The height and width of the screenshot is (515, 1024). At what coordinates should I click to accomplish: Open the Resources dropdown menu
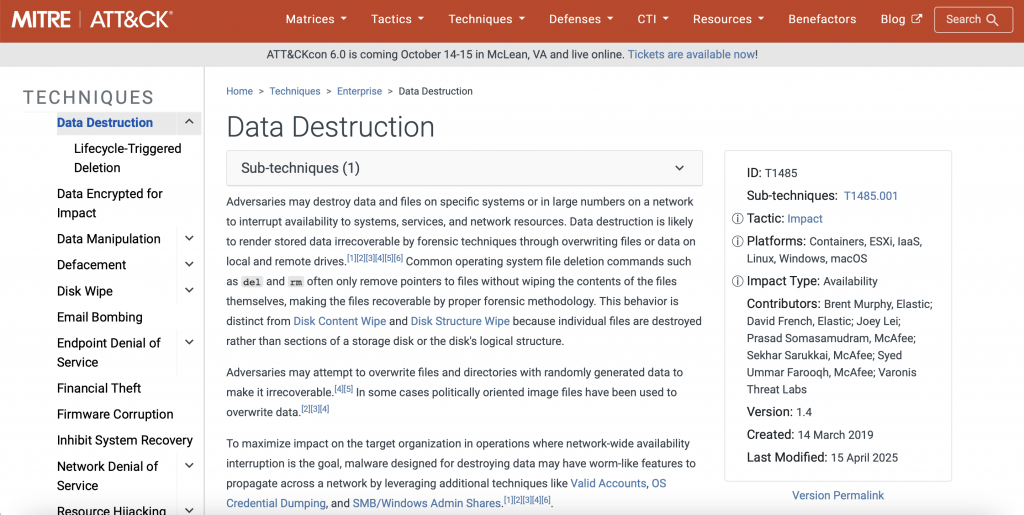pyautogui.click(x=728, y=19)
